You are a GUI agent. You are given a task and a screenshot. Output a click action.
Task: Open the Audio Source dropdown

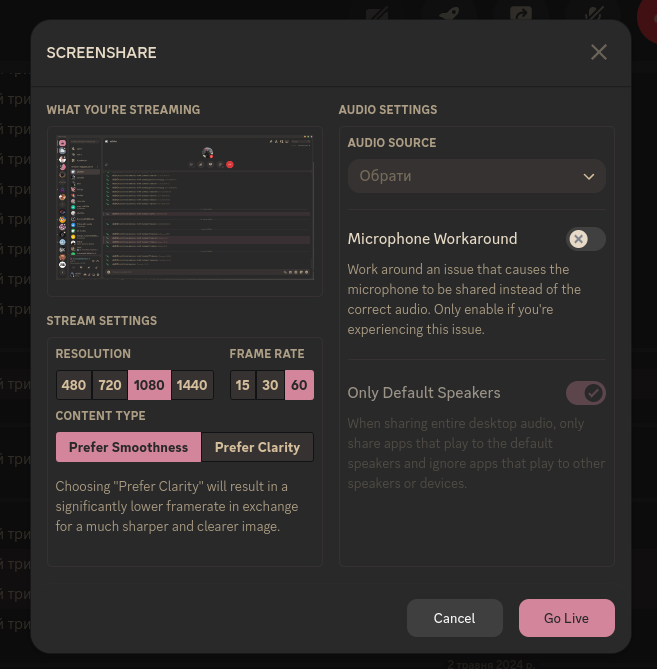click(476, 176)
